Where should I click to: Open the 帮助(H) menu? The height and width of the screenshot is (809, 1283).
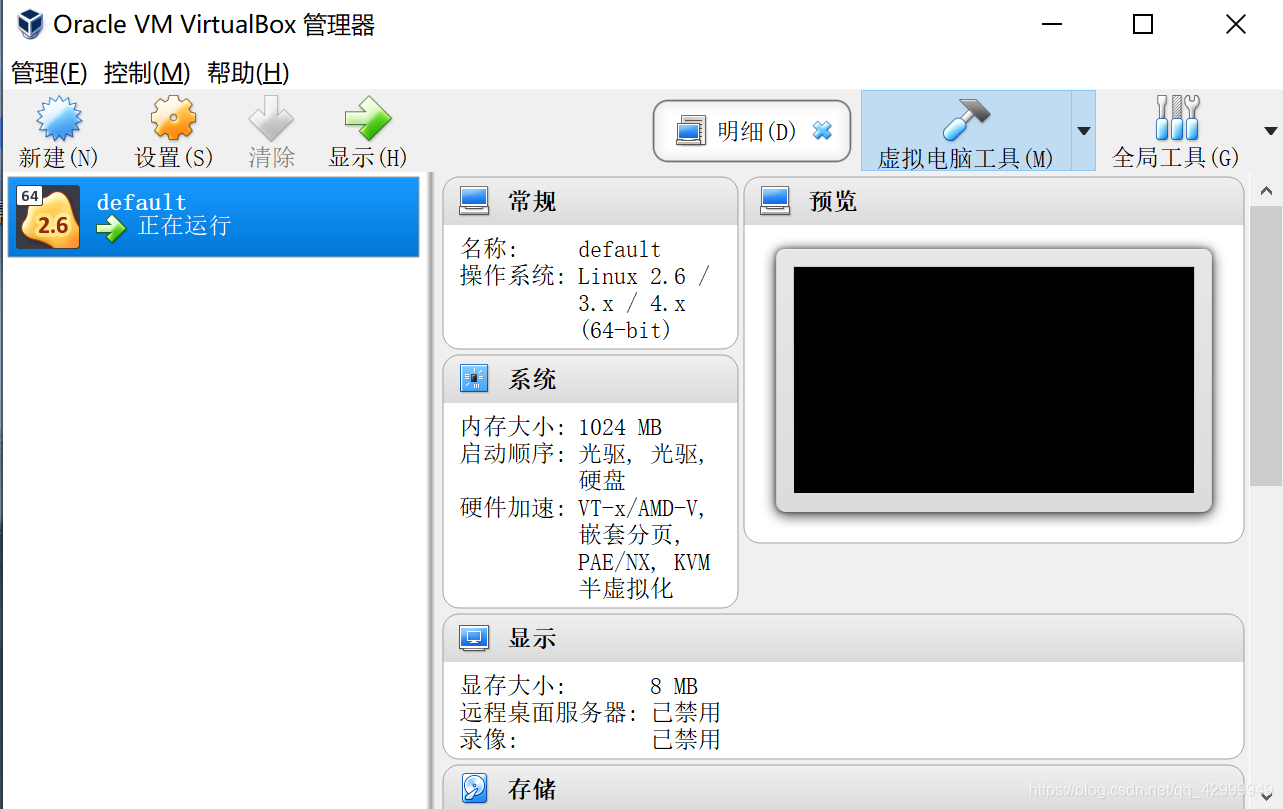pyautogui.click(x=248, y=73)
